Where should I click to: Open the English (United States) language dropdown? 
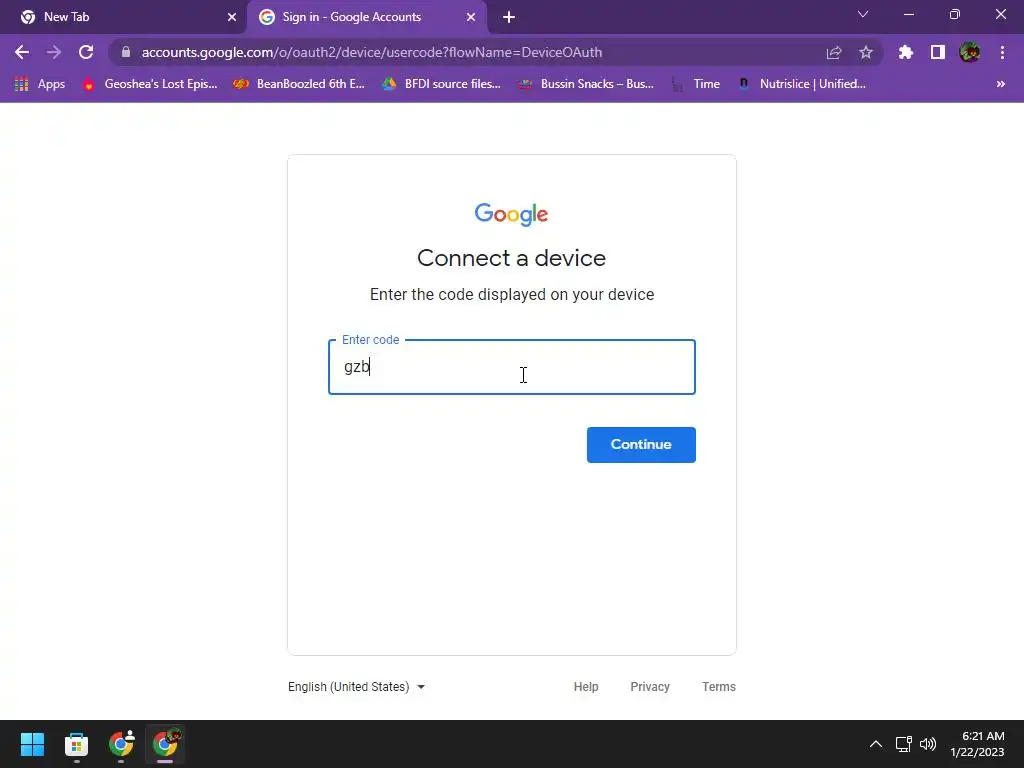(x=357, y=687)
